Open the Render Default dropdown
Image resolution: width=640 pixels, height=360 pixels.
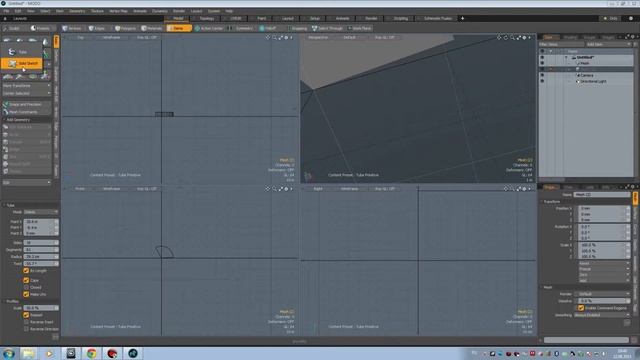[602, 294]
